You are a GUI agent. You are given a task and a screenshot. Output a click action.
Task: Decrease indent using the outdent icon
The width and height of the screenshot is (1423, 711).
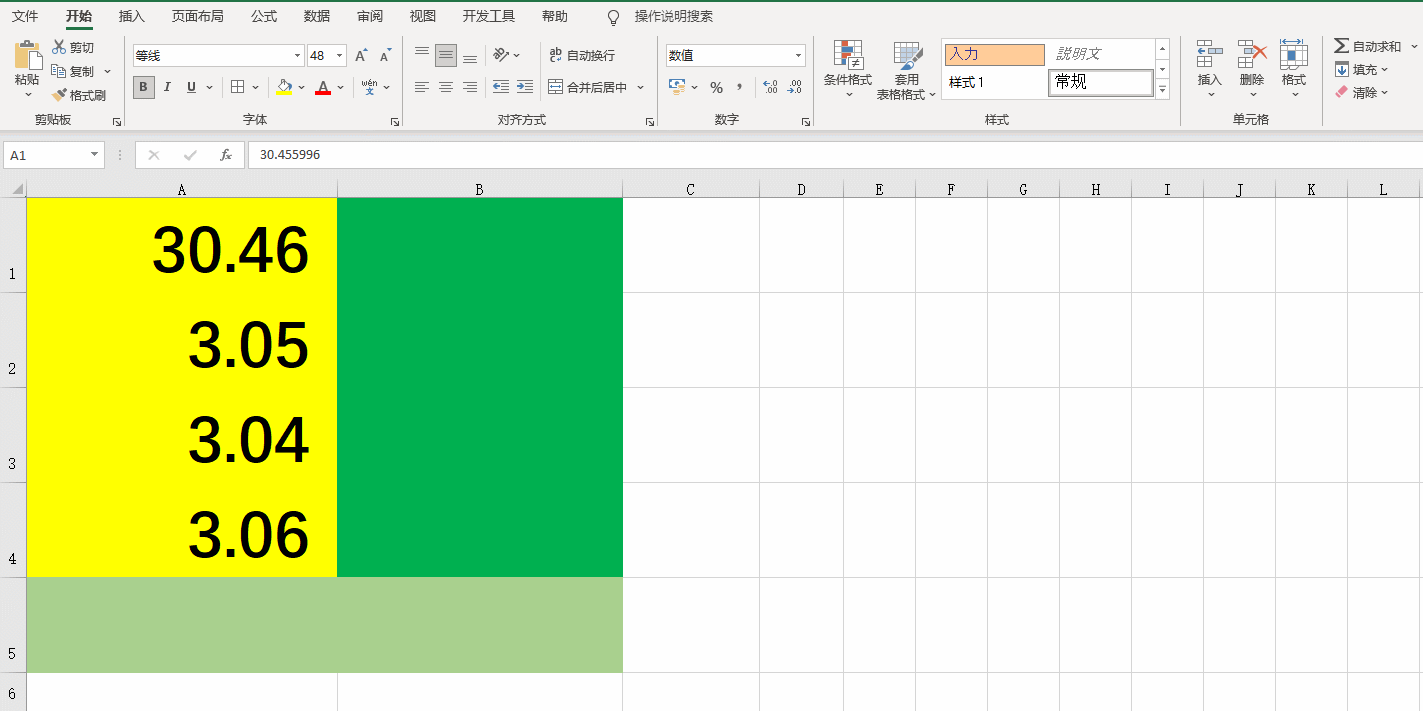(501, 87)
